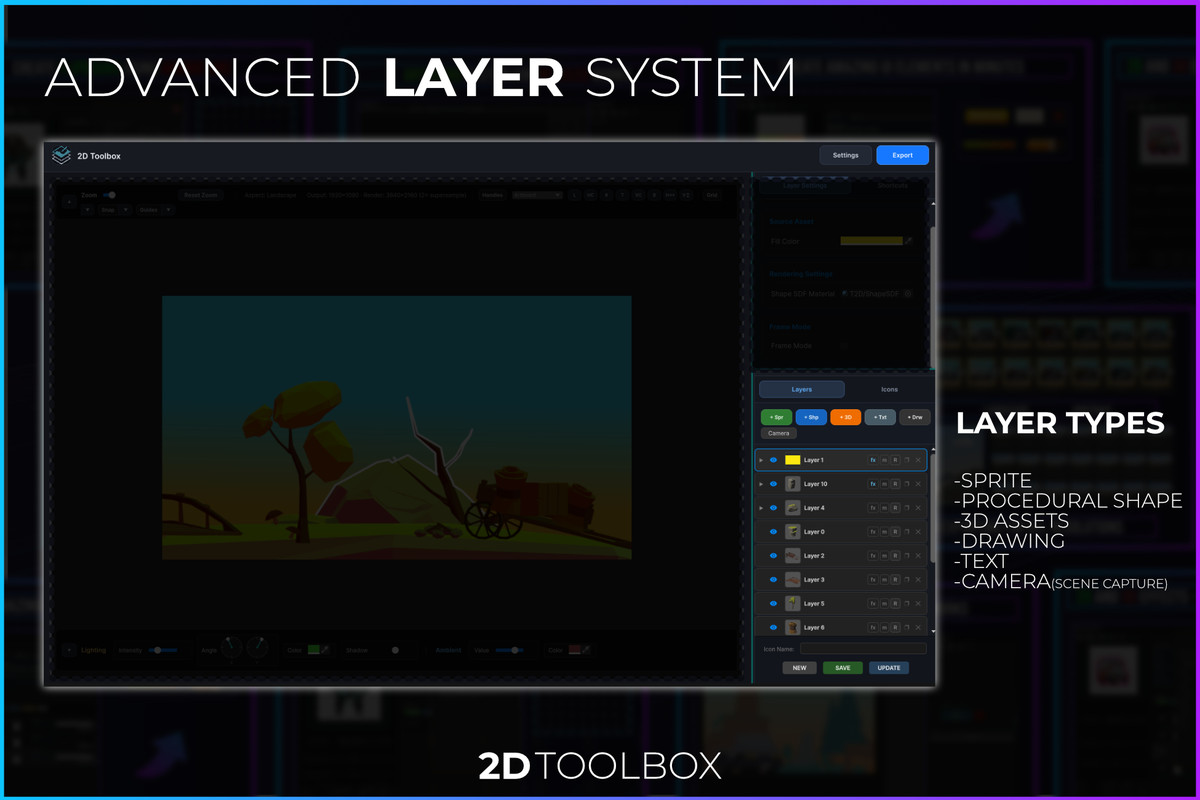This screenshot has height=800, width=1200.
Task: Select the Layer 1 yellow thumbnail
Action: (793, 460)
